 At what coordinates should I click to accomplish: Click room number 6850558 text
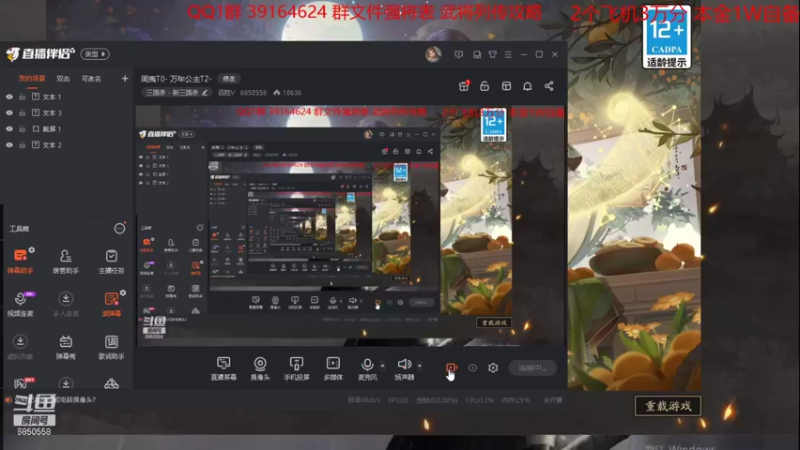253,93
